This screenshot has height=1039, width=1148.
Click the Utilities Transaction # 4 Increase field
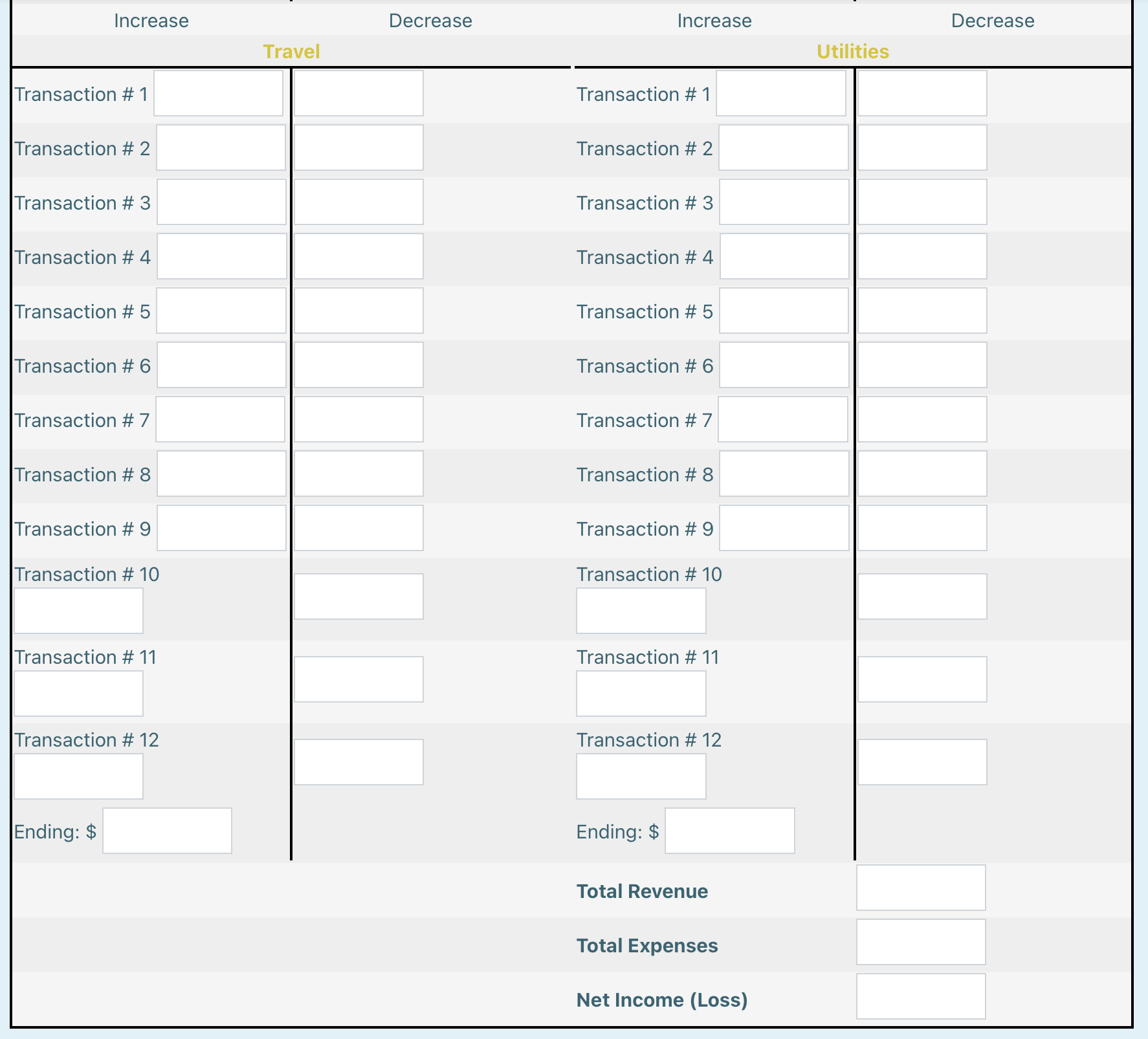(x=783, y=256)
